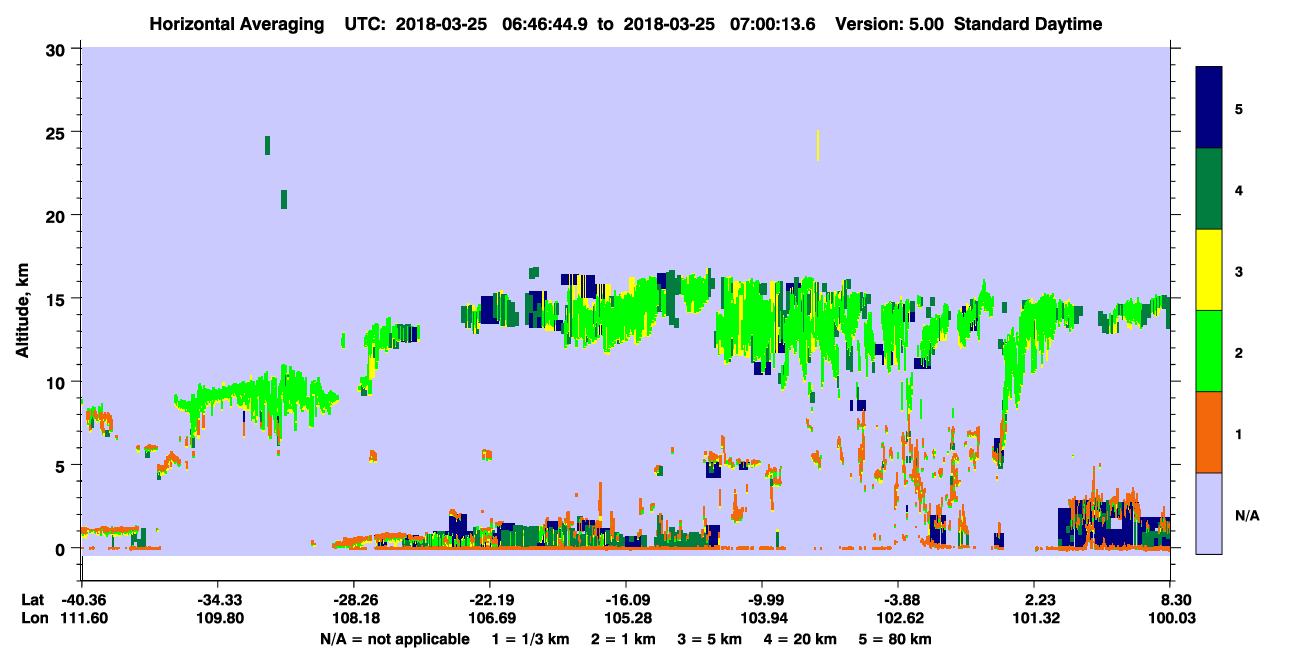Image resolution: width=1300 pixels, height=667 pixels.
Task: Click the small green feature near 24 km
Action: pyautogui.click(x=267, y=145)
